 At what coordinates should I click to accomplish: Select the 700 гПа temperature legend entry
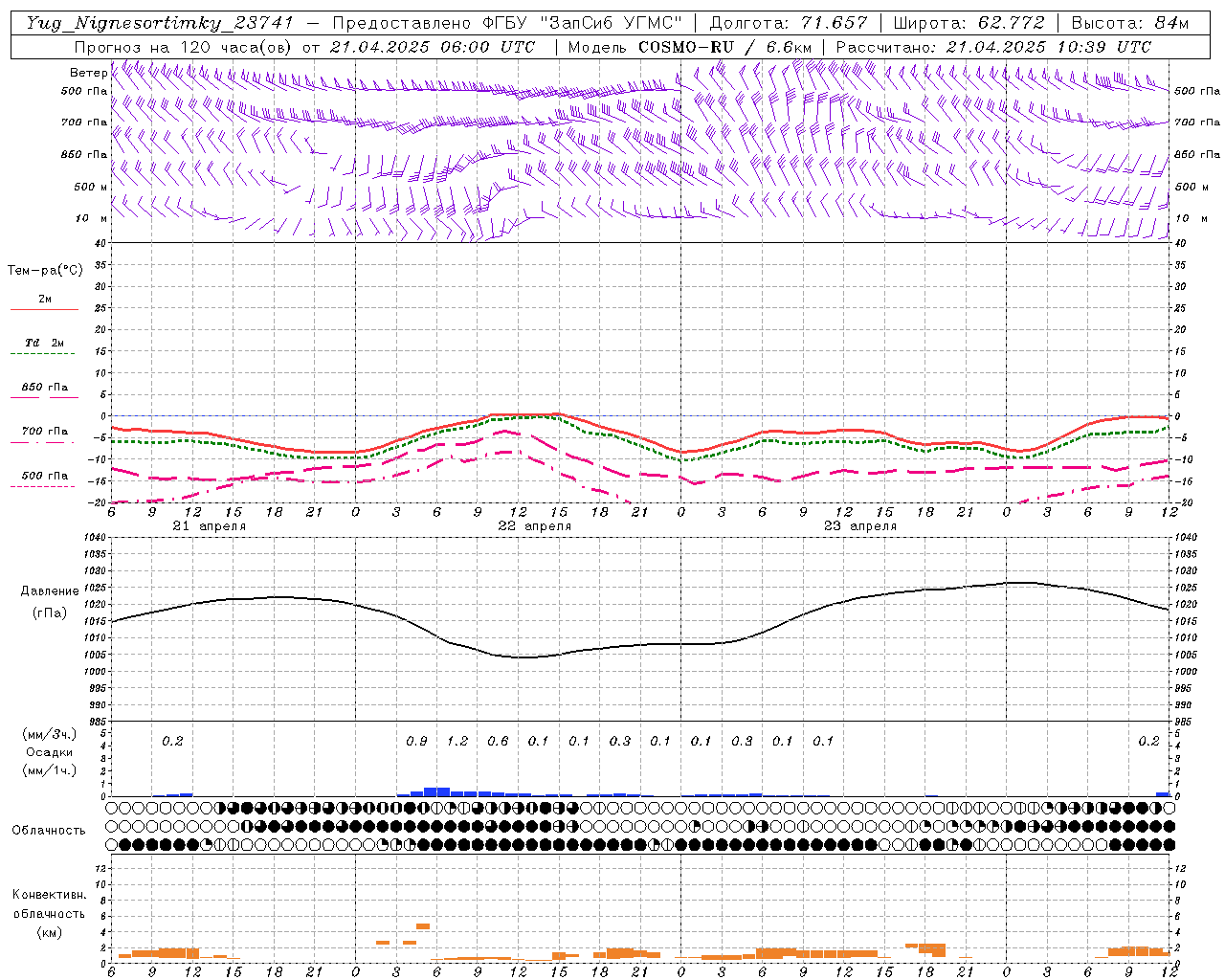pos(44,432)
